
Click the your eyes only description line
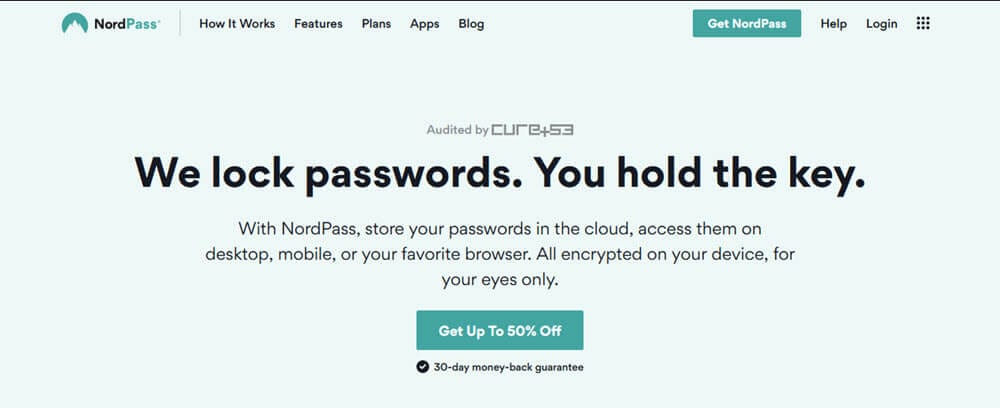(500, 280)
